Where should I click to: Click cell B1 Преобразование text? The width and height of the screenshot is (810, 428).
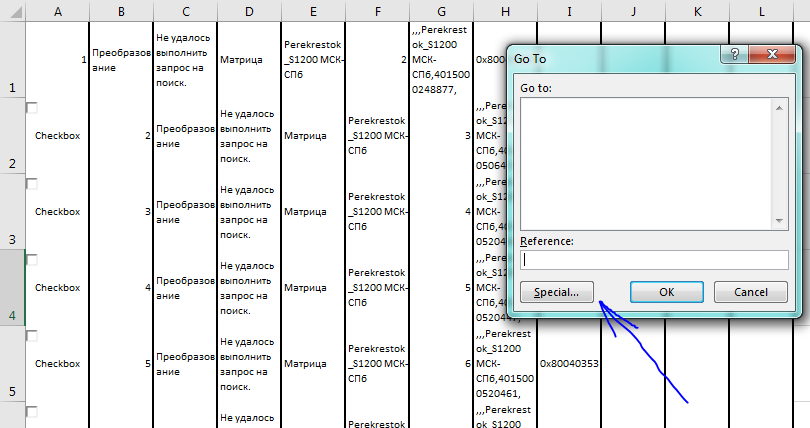(121, 60)
